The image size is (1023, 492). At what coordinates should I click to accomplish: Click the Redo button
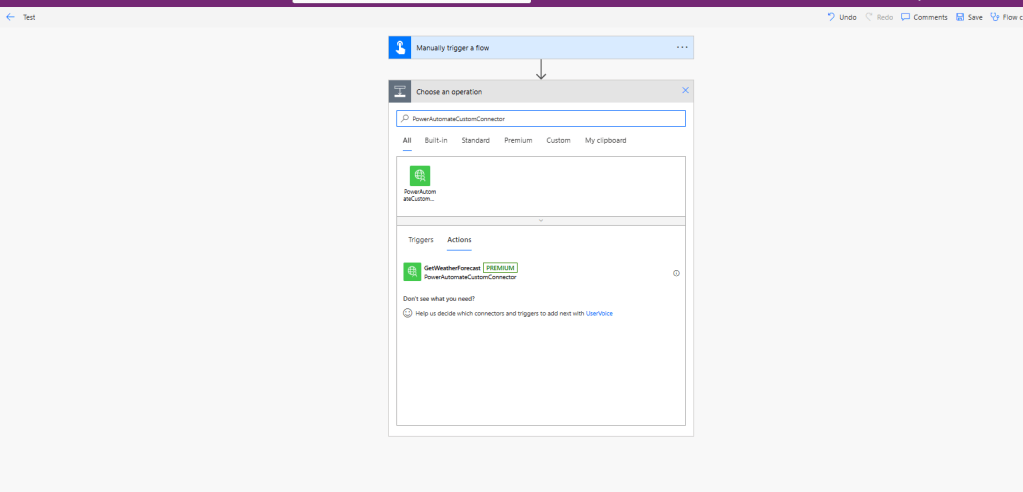click(x=879, y=17)
